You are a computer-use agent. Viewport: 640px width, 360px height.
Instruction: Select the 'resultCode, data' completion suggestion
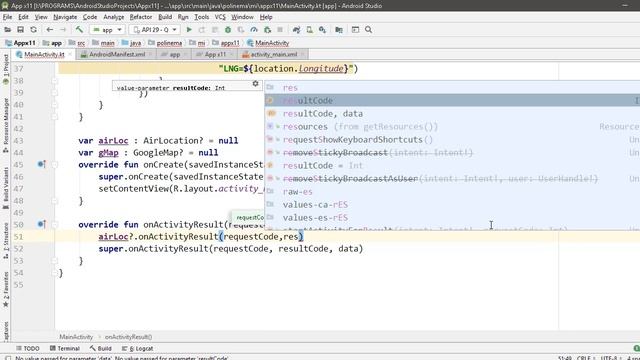452,113
